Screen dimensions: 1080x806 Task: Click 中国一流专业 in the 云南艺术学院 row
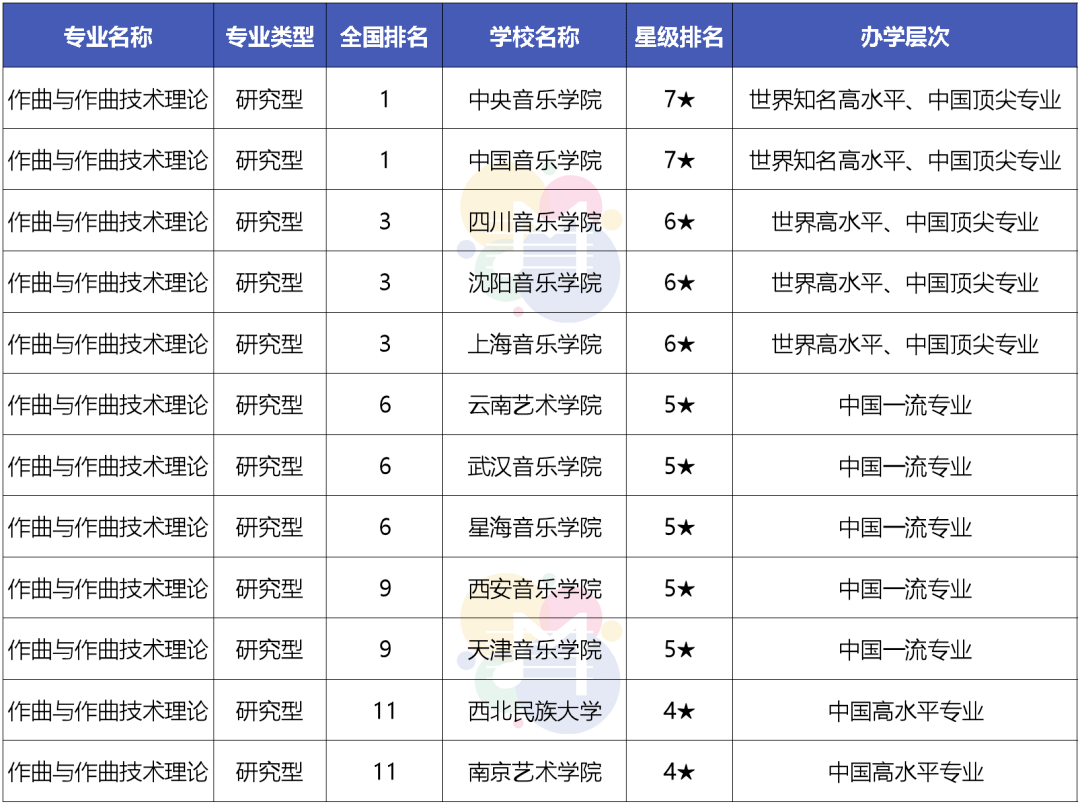coord(905,405)
